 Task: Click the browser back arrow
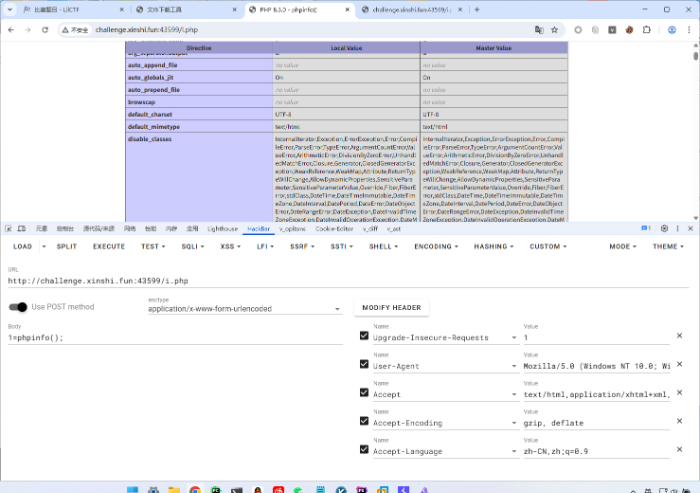(11, 30)
